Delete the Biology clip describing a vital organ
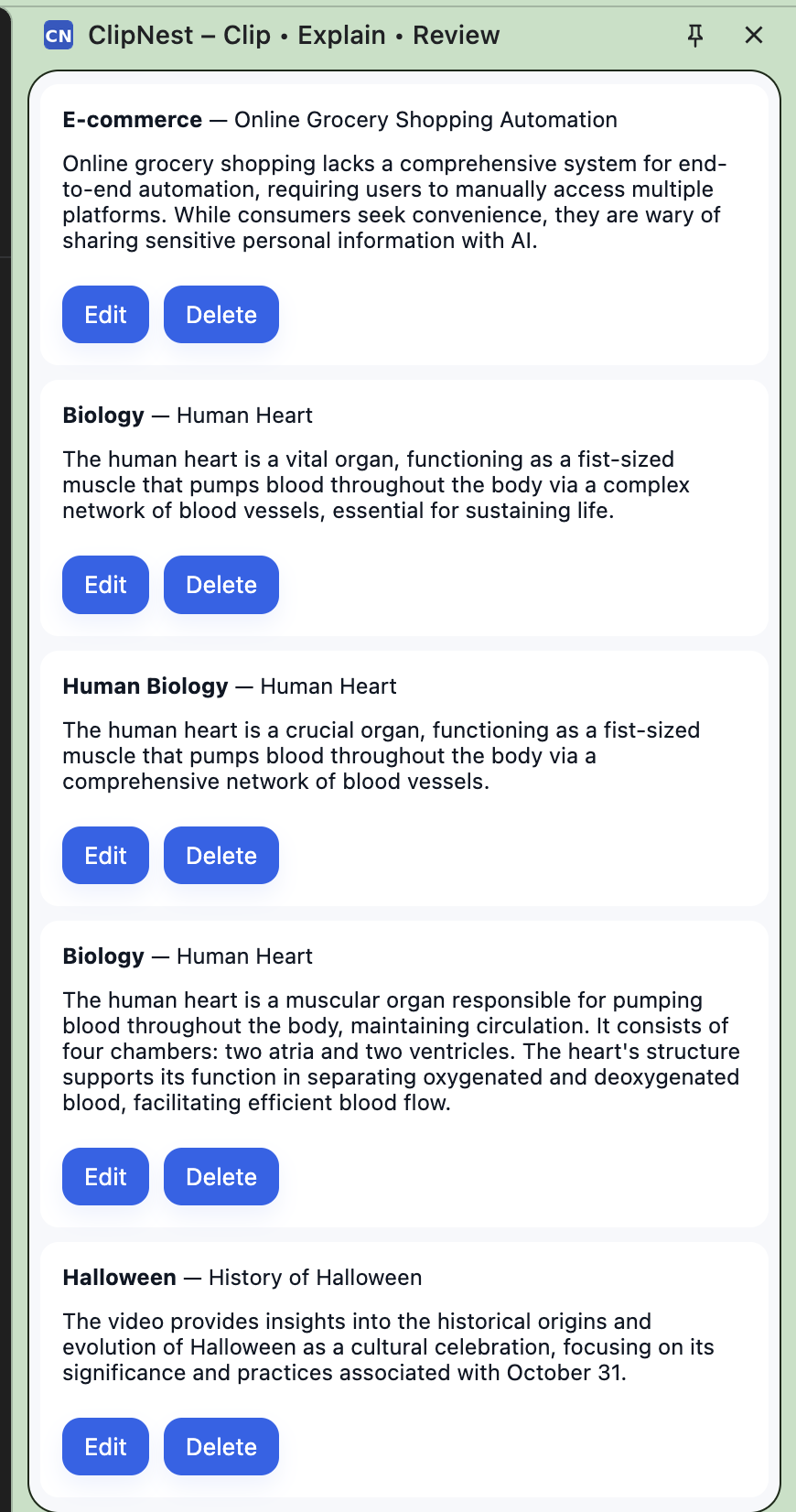The width and height of the screenshot is (796, 1512). point(221,585)
